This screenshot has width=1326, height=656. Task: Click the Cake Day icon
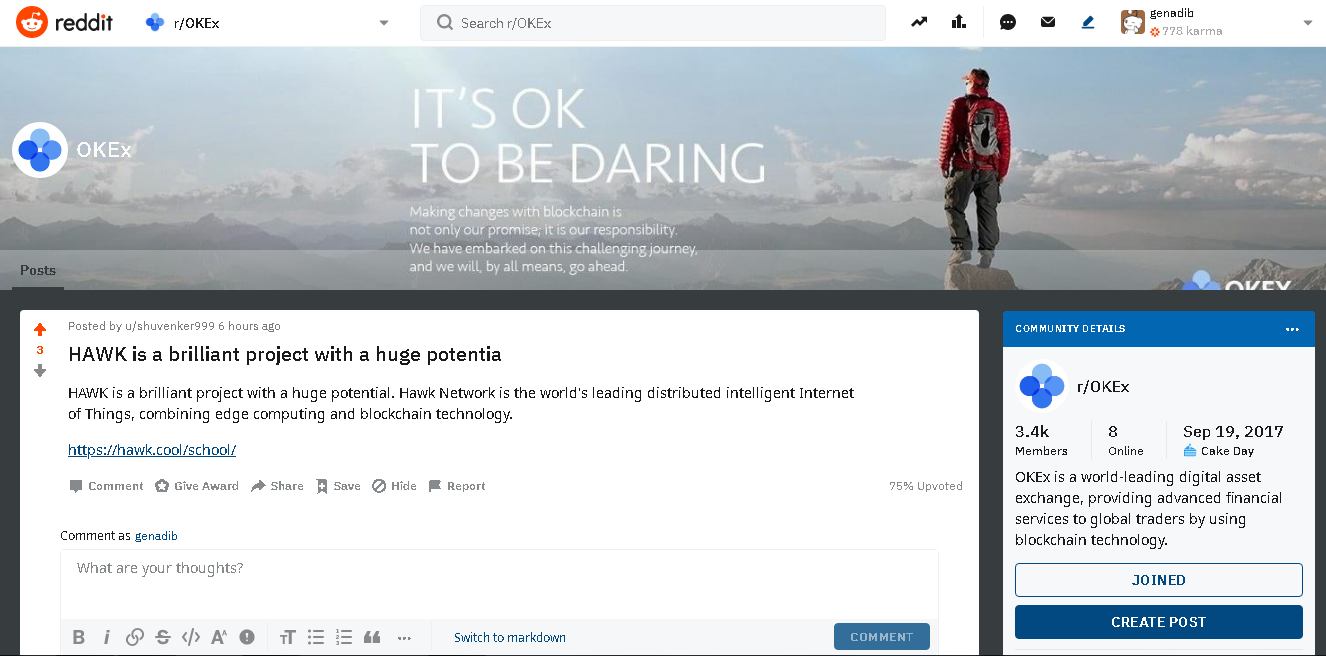tap(1190, 451)
